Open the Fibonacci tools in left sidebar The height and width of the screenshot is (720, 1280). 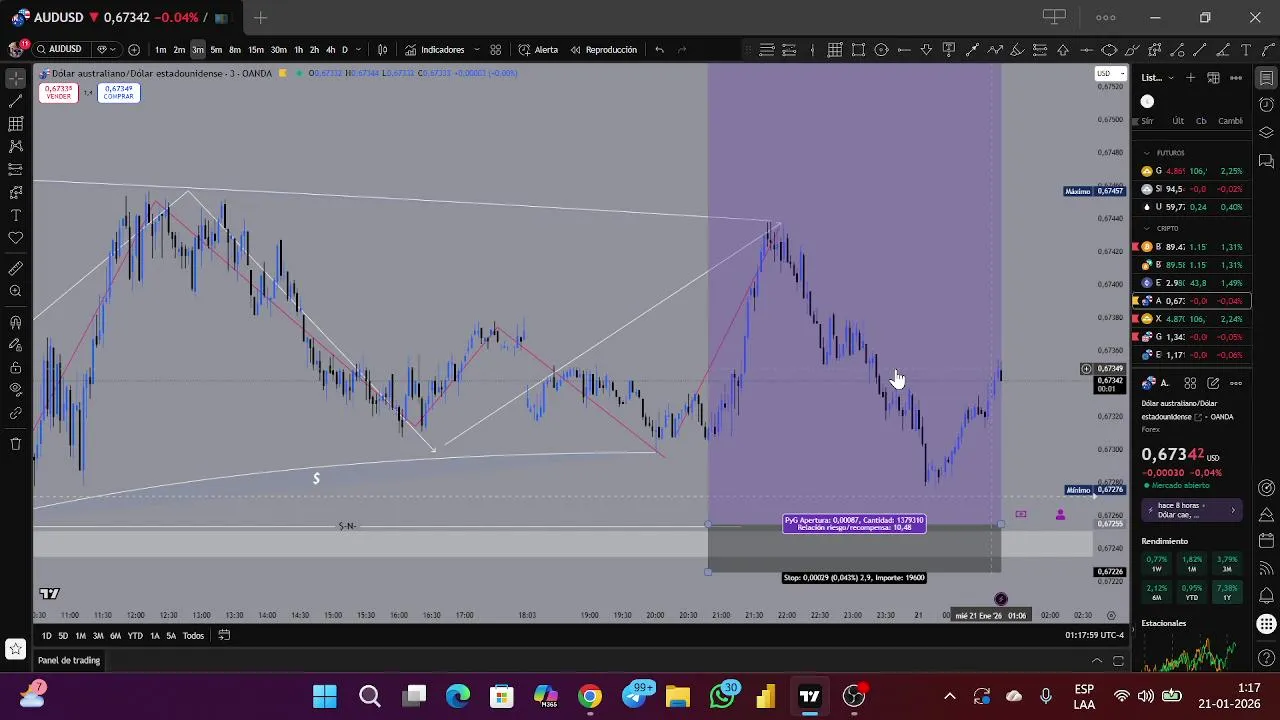coord(15,124)
